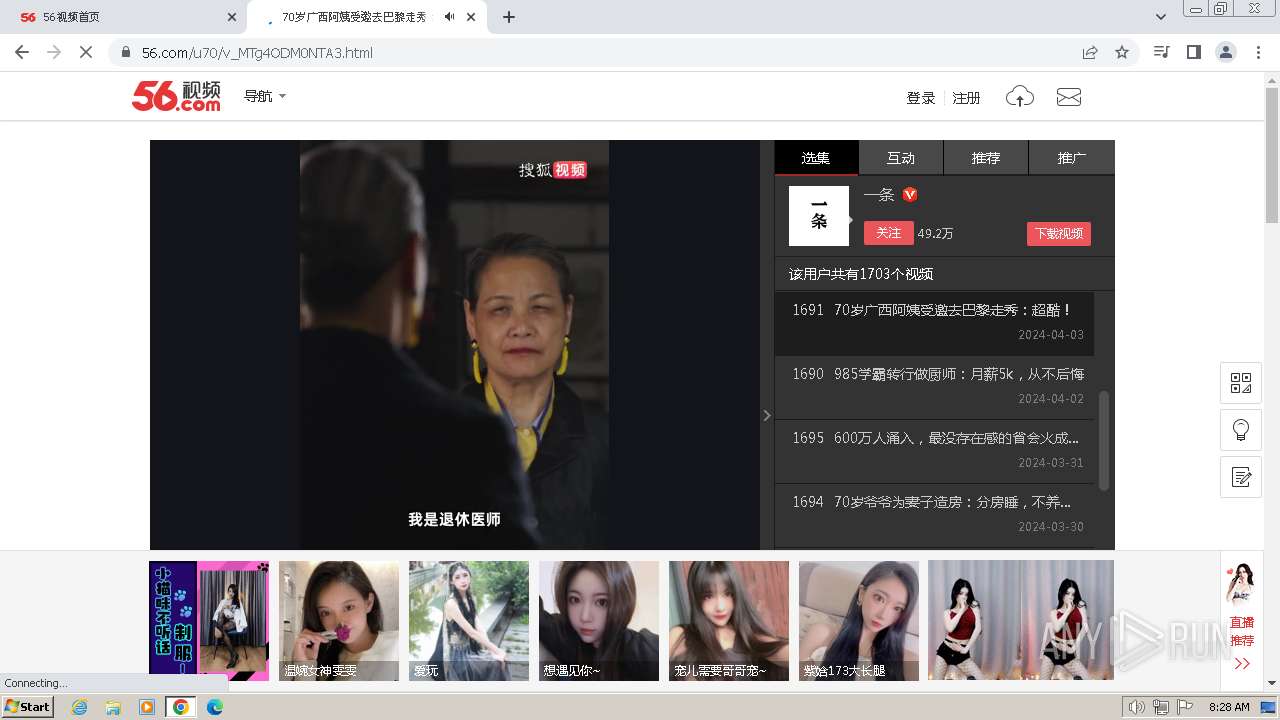This screenshot has height=720, width=1280.
Task: Switch to the 选集 tab
Action: [816, 158]
